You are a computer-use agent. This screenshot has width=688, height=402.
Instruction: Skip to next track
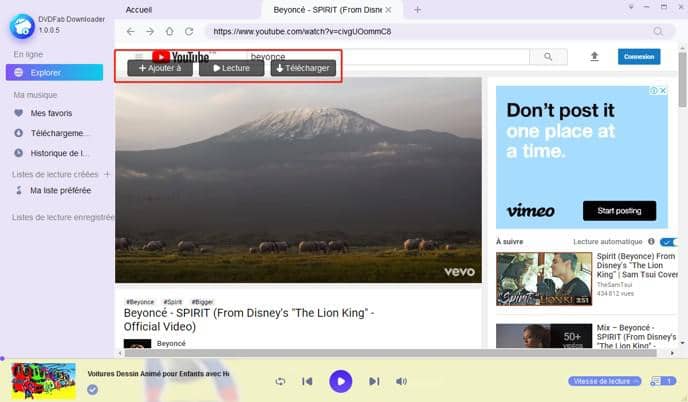click(x=374, y=381)
